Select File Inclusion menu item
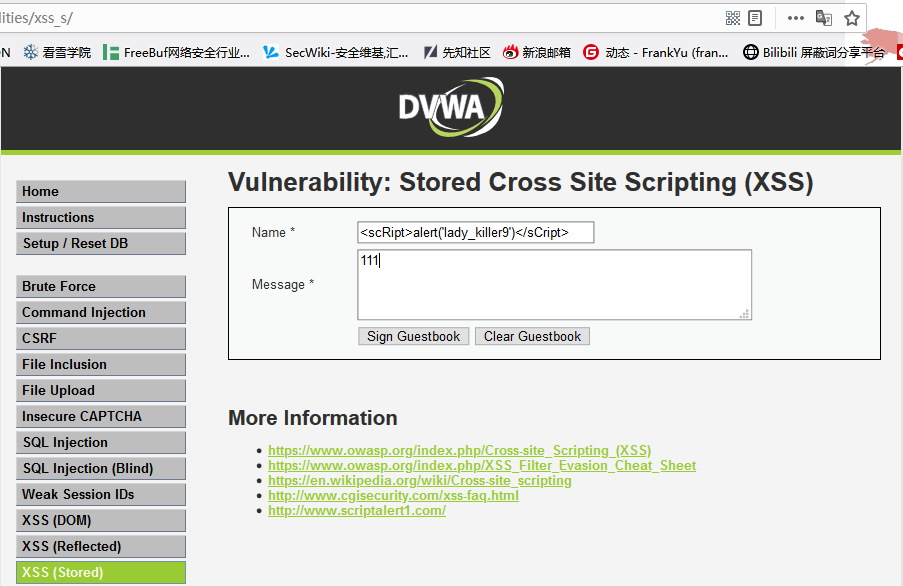The width and height of the screenshot is (903, 586). pos(101,364)
